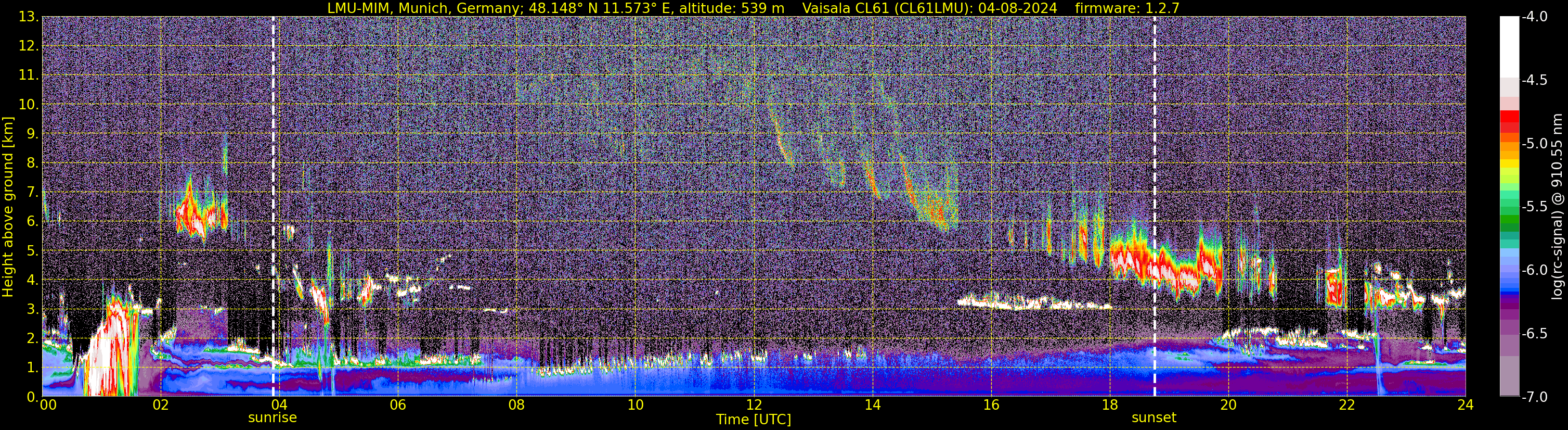Click the '11.' height tick label
The height and width of the screenshot is (430, 1568).
tap(29, 75)
